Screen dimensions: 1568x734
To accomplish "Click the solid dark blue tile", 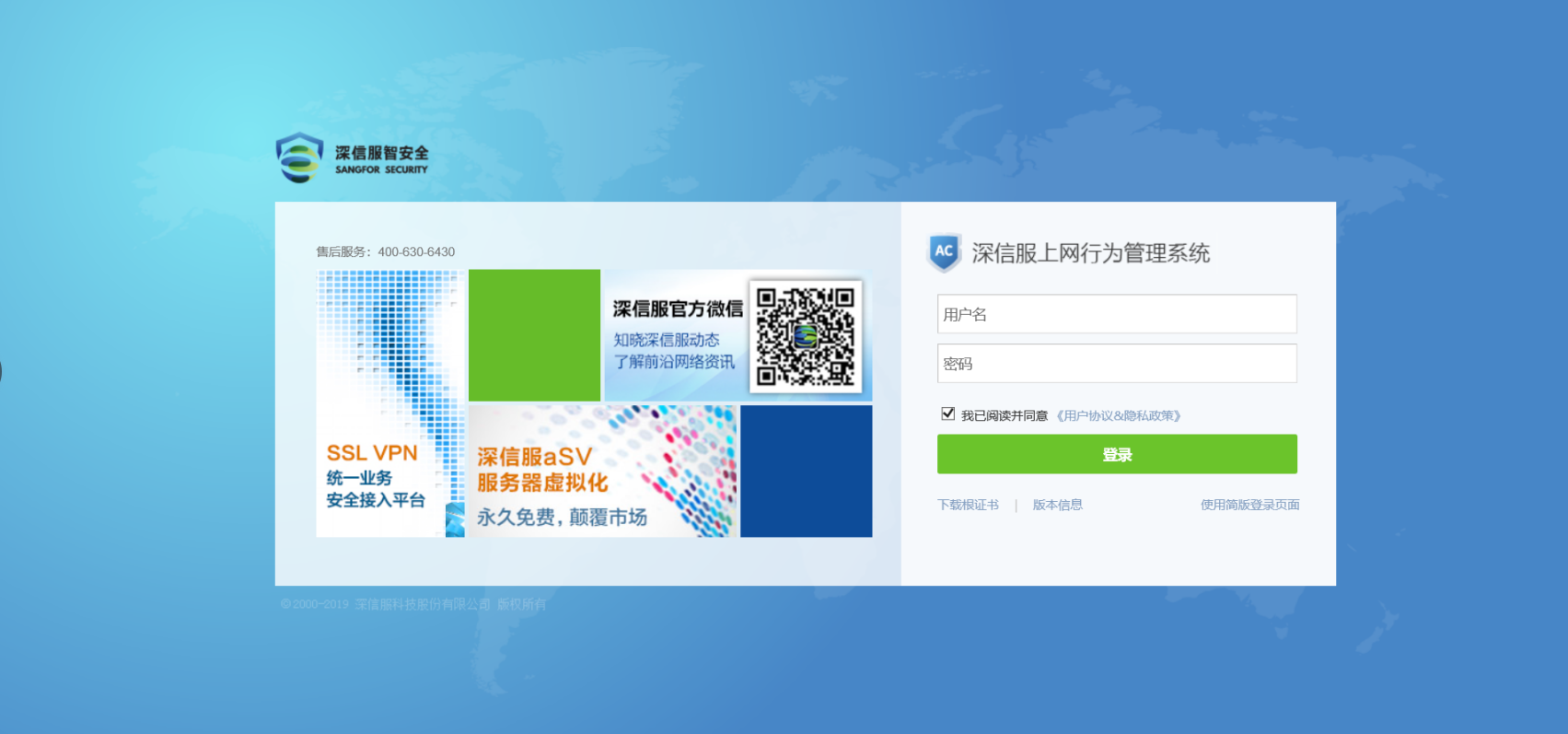I will [x=806, y=472].
